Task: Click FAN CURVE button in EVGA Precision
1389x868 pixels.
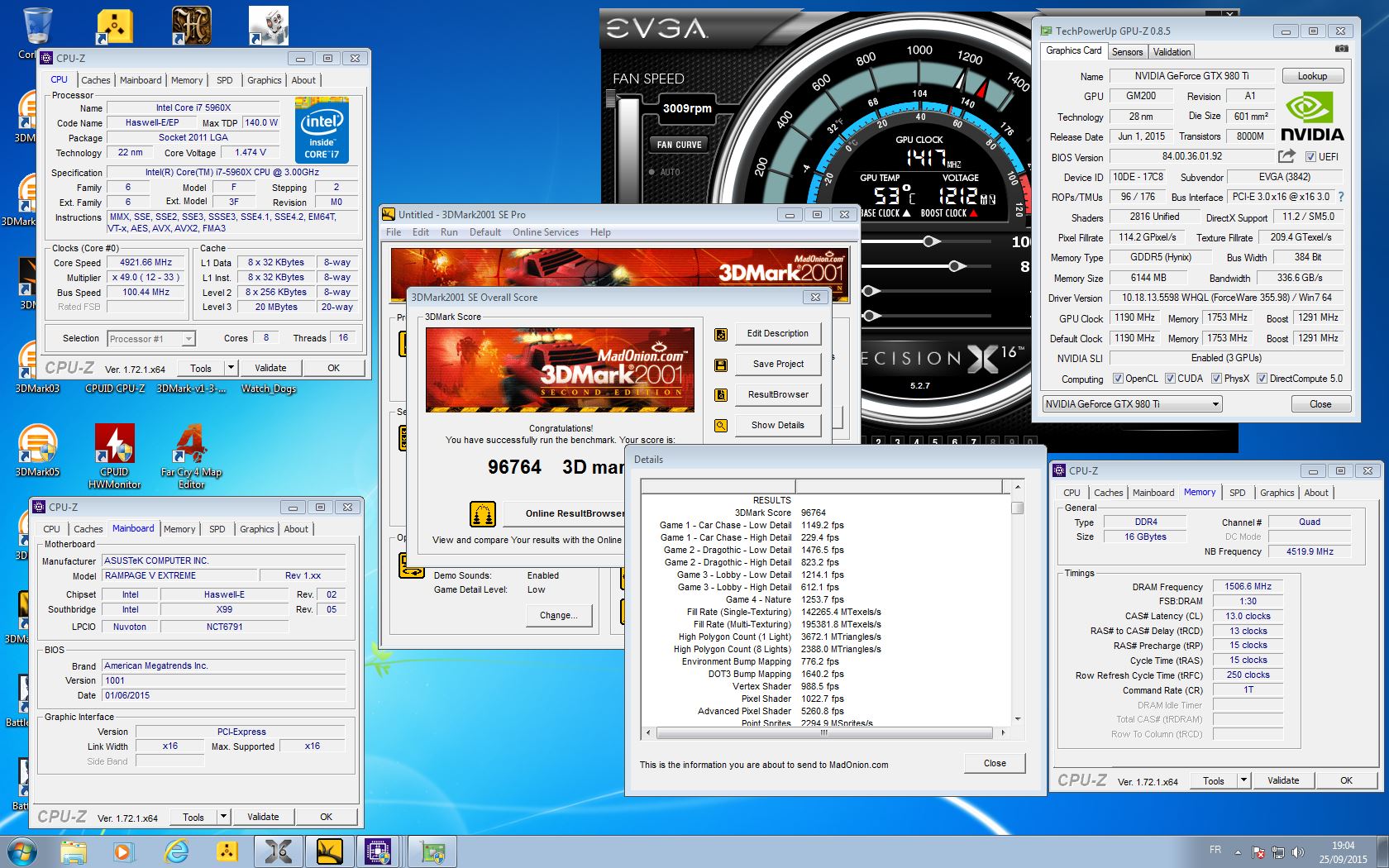Action: 679,145
